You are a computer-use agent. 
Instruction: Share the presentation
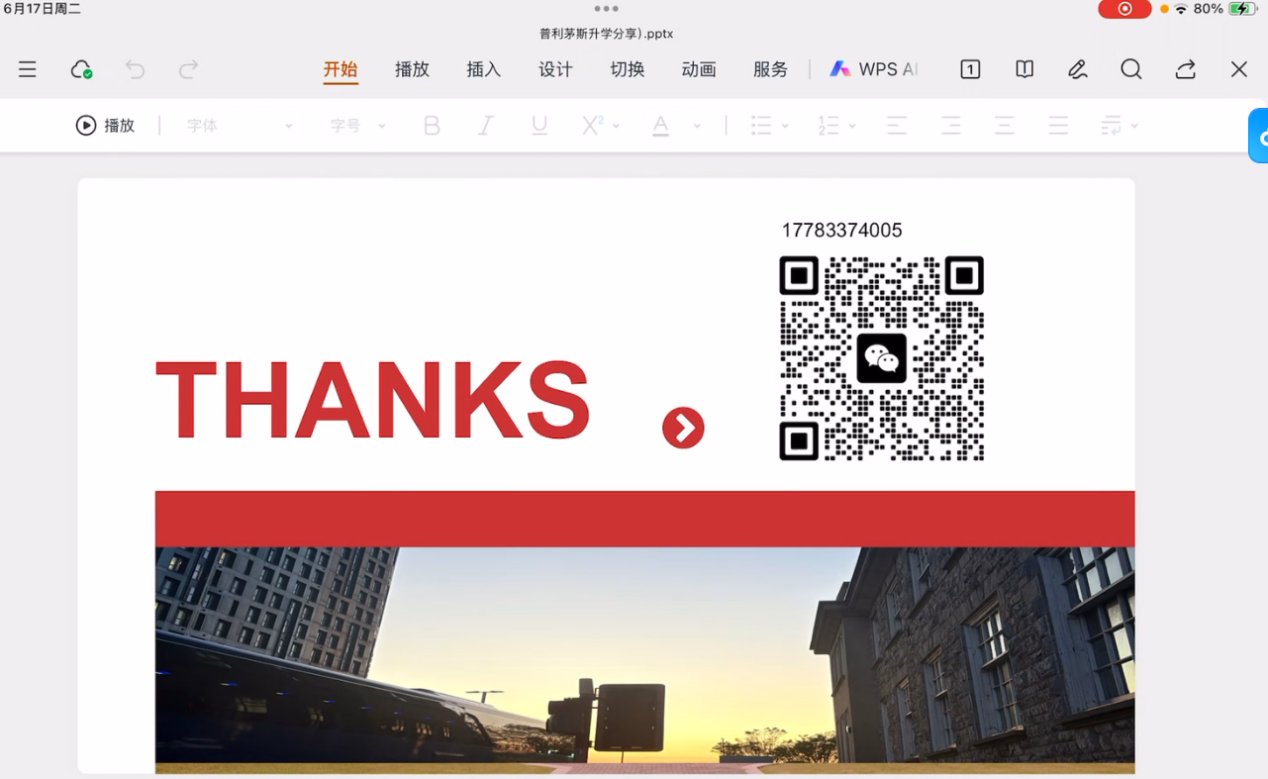(1185, 69)
